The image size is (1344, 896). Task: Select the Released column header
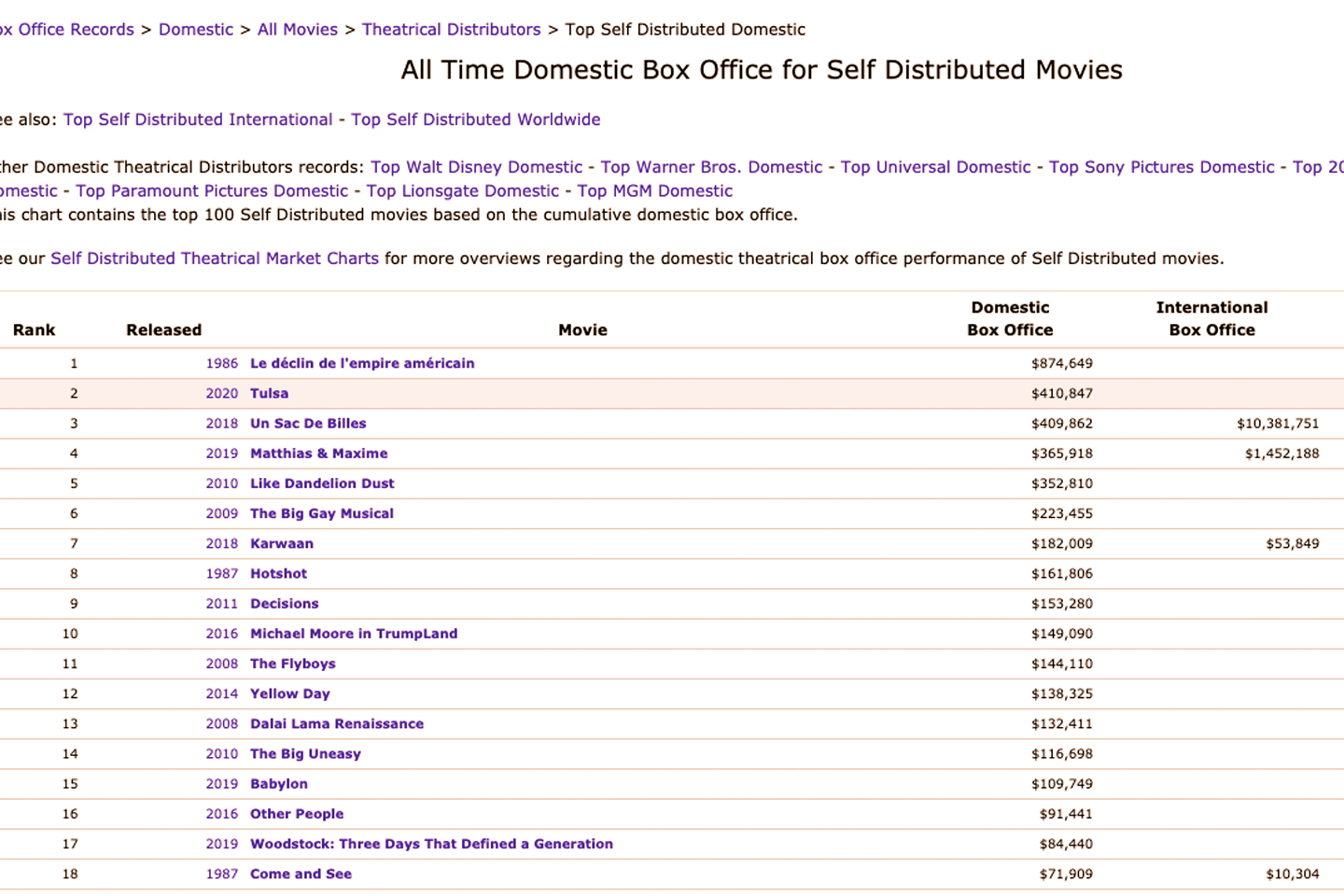coord(164,329)
